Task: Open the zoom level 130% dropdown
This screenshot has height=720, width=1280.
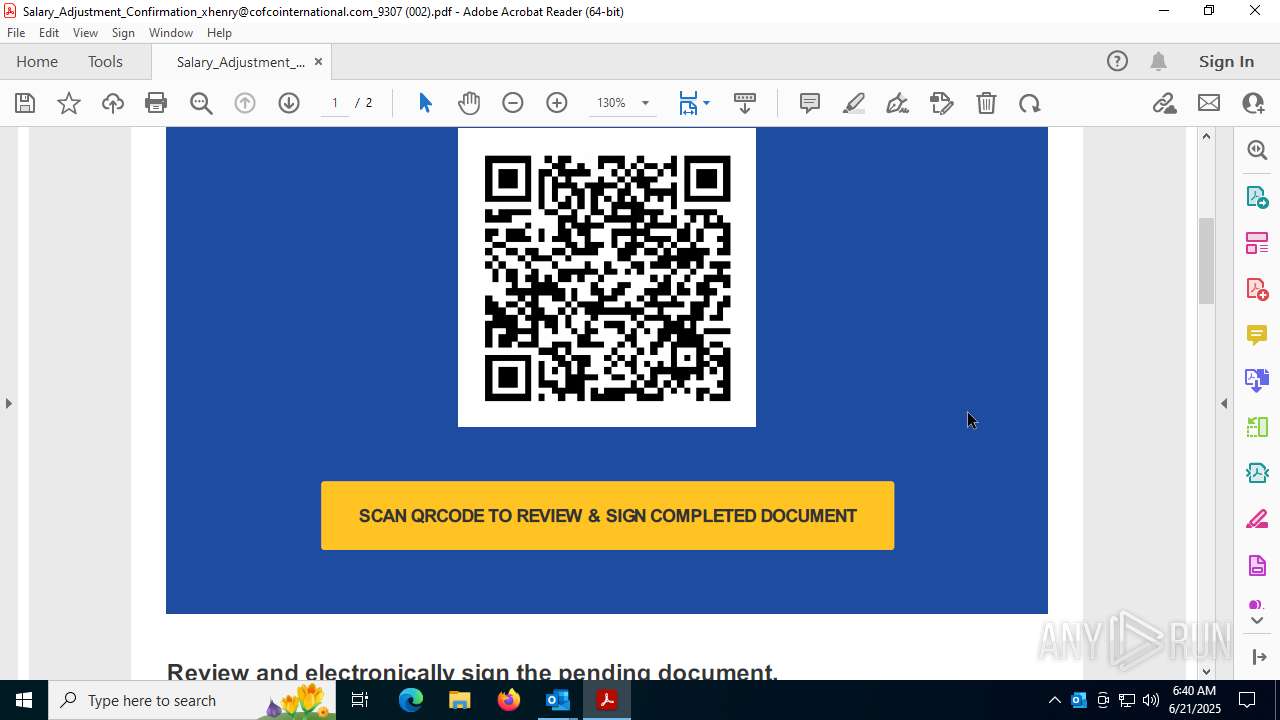Action: pyautogui.click(x=645, y=103)
